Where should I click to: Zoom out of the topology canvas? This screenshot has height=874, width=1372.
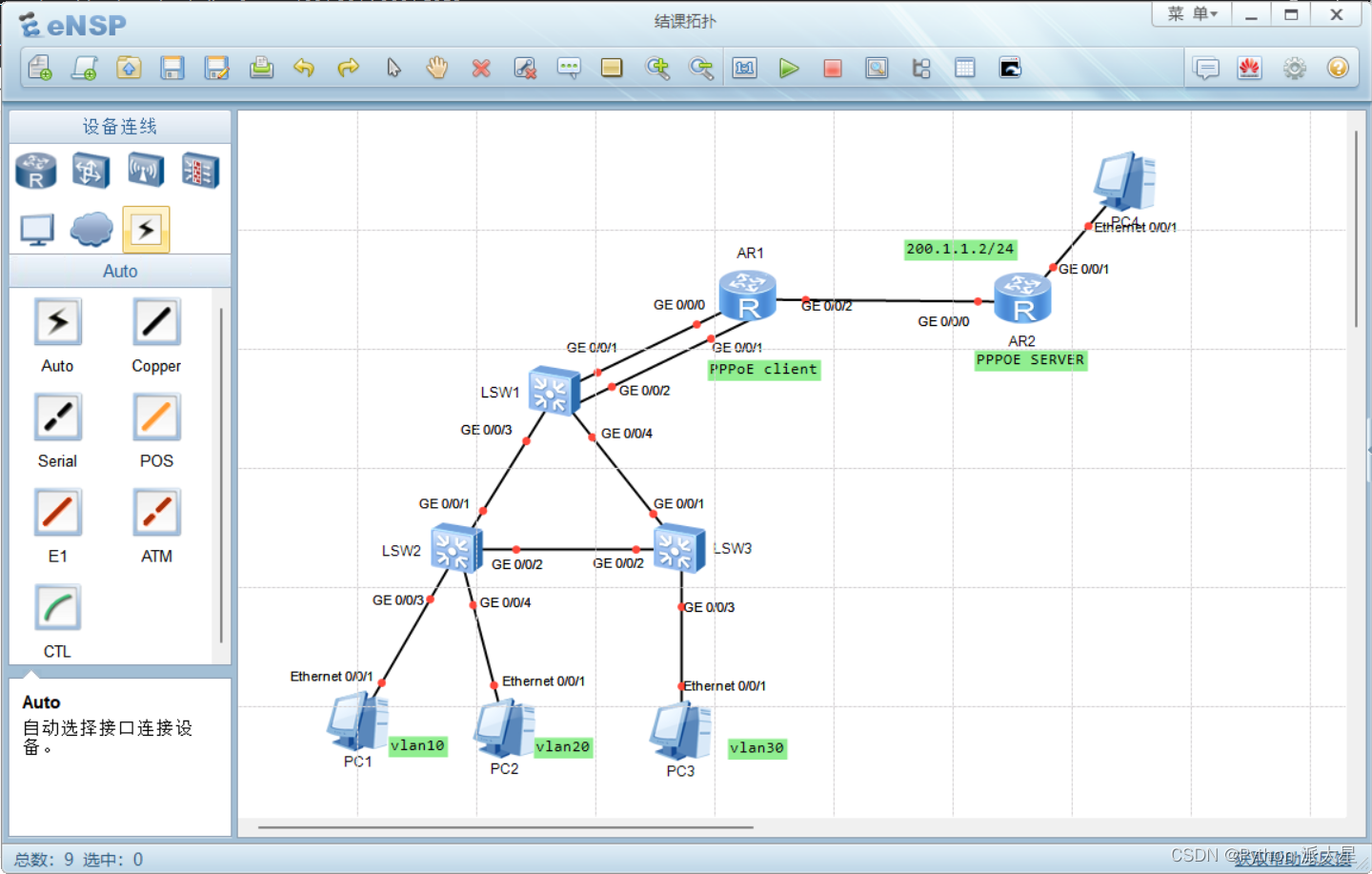point(701,68)
